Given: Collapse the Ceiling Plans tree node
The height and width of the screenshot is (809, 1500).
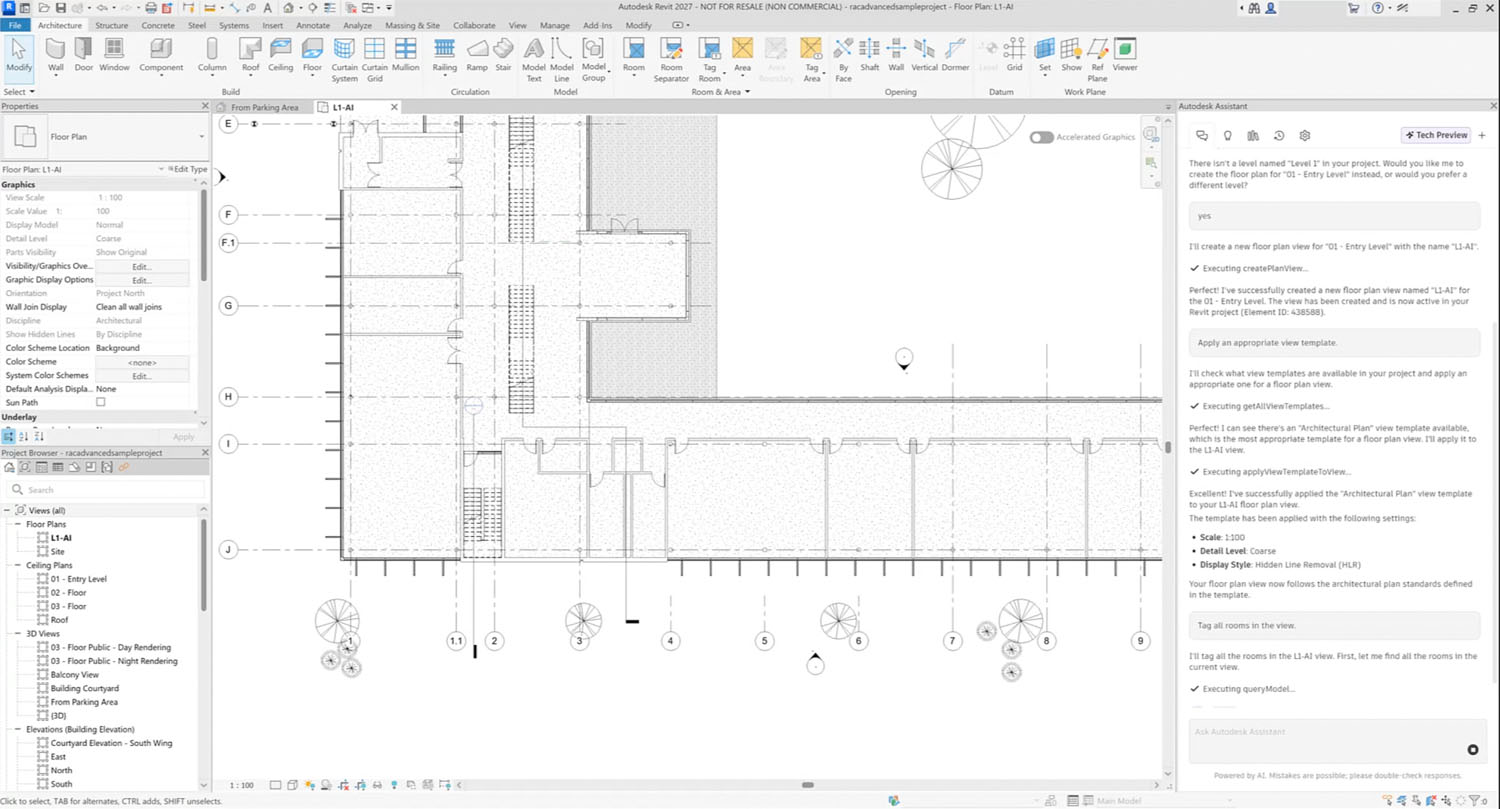Looking at the screenshot, I should (x=18, y=565).
